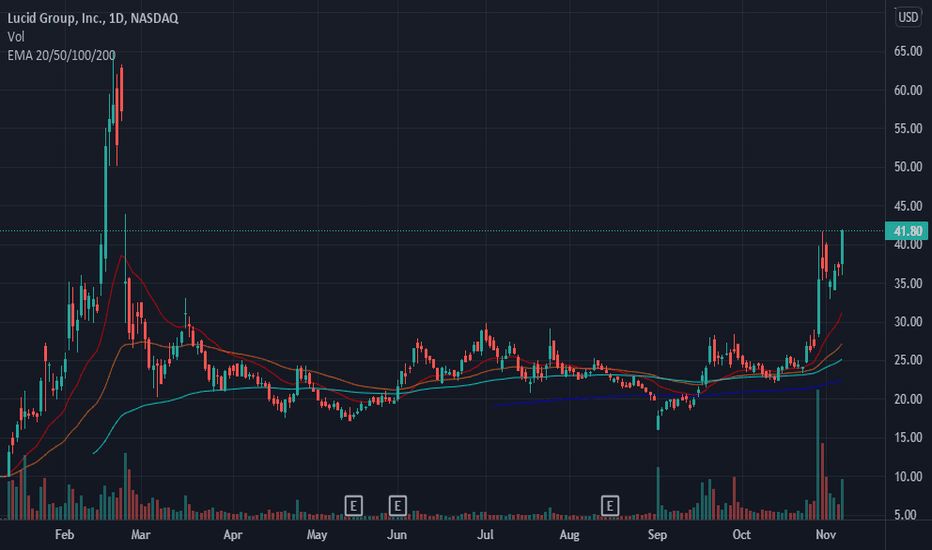Click the Feb date axis label
932x550 pixels.
pyautogui.click(x=64, y=535)
